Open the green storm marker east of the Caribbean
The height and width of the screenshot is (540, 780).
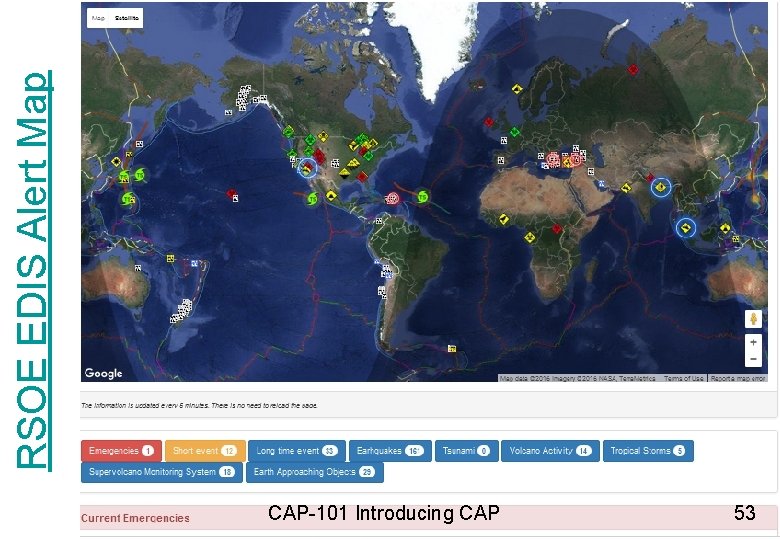[423, 197]
